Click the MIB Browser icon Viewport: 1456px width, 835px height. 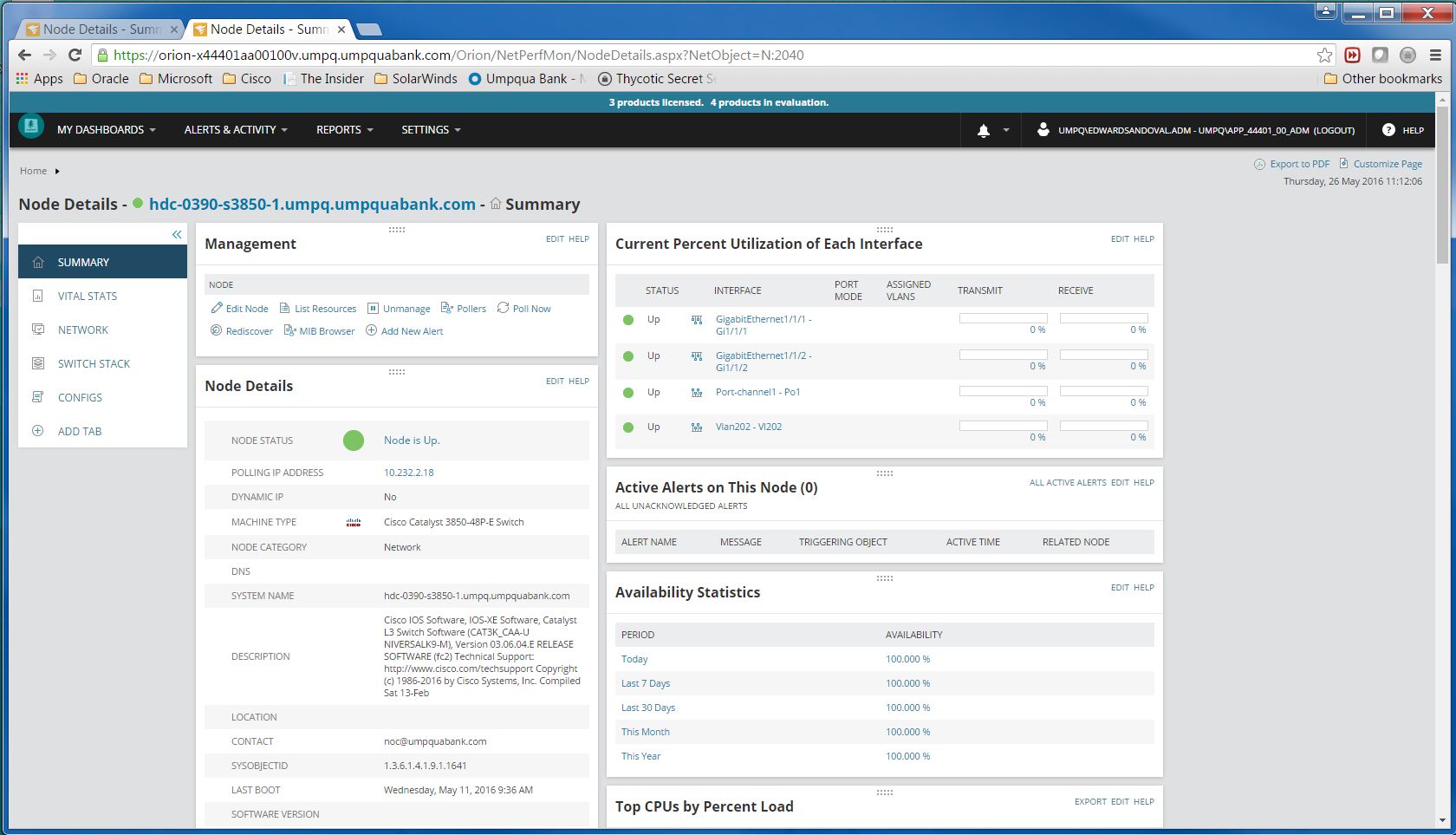pos(290,330)
